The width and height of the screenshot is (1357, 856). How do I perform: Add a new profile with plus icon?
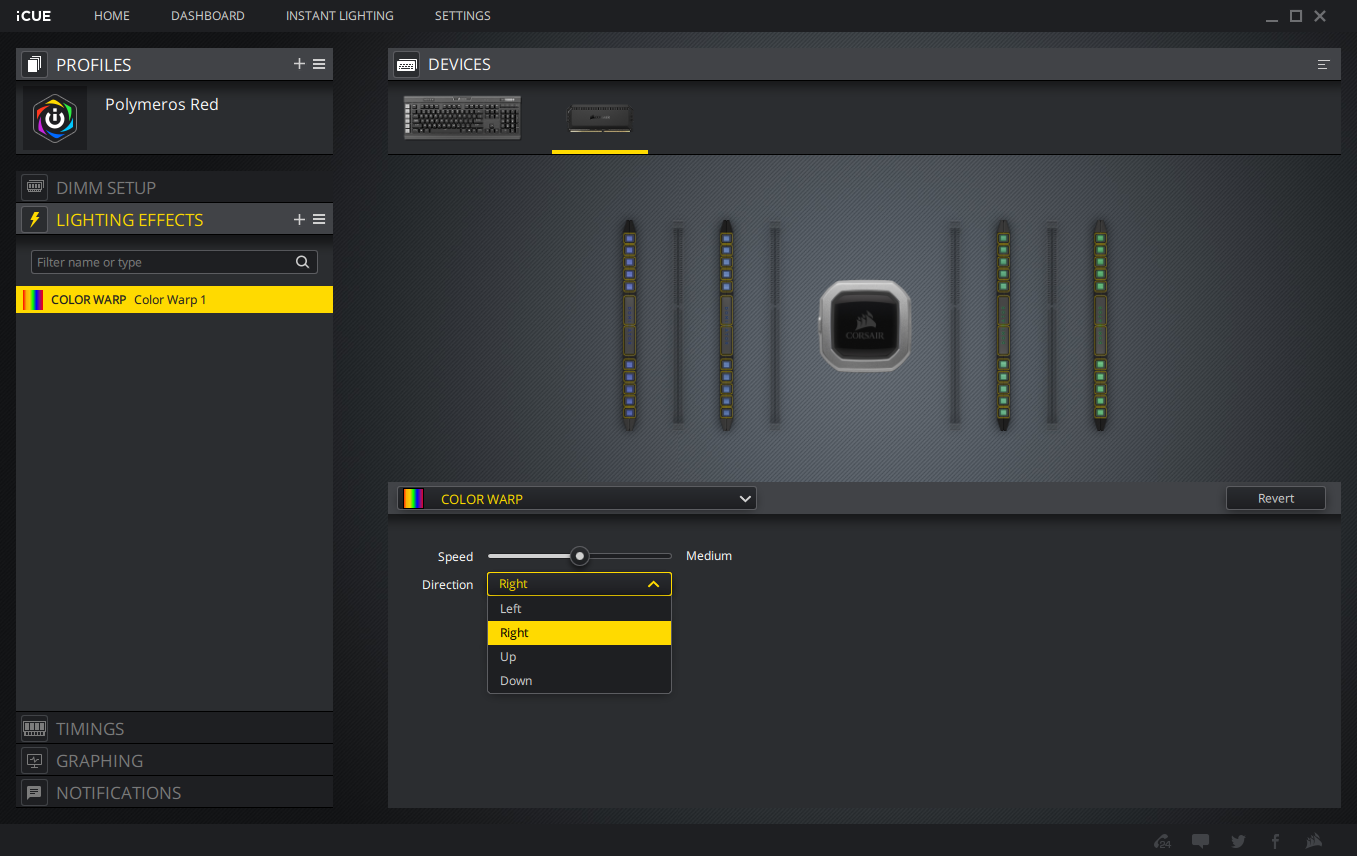pyautogui.click(x=299, y=64)
